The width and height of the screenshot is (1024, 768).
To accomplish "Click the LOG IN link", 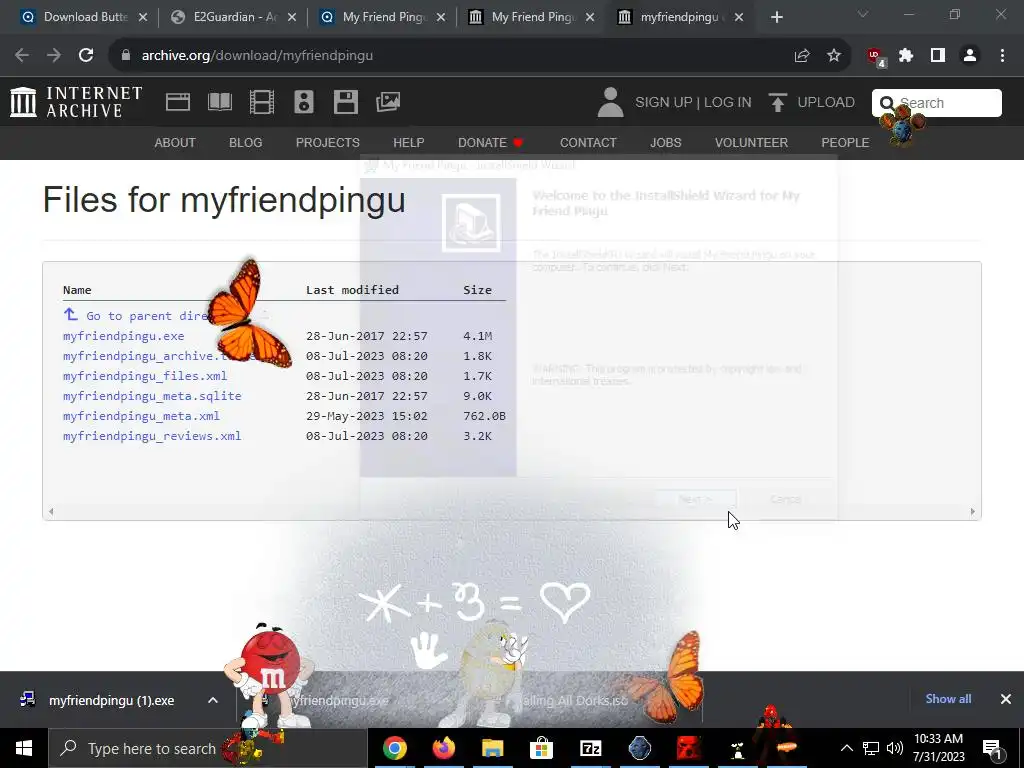I will tap(728, 103).
